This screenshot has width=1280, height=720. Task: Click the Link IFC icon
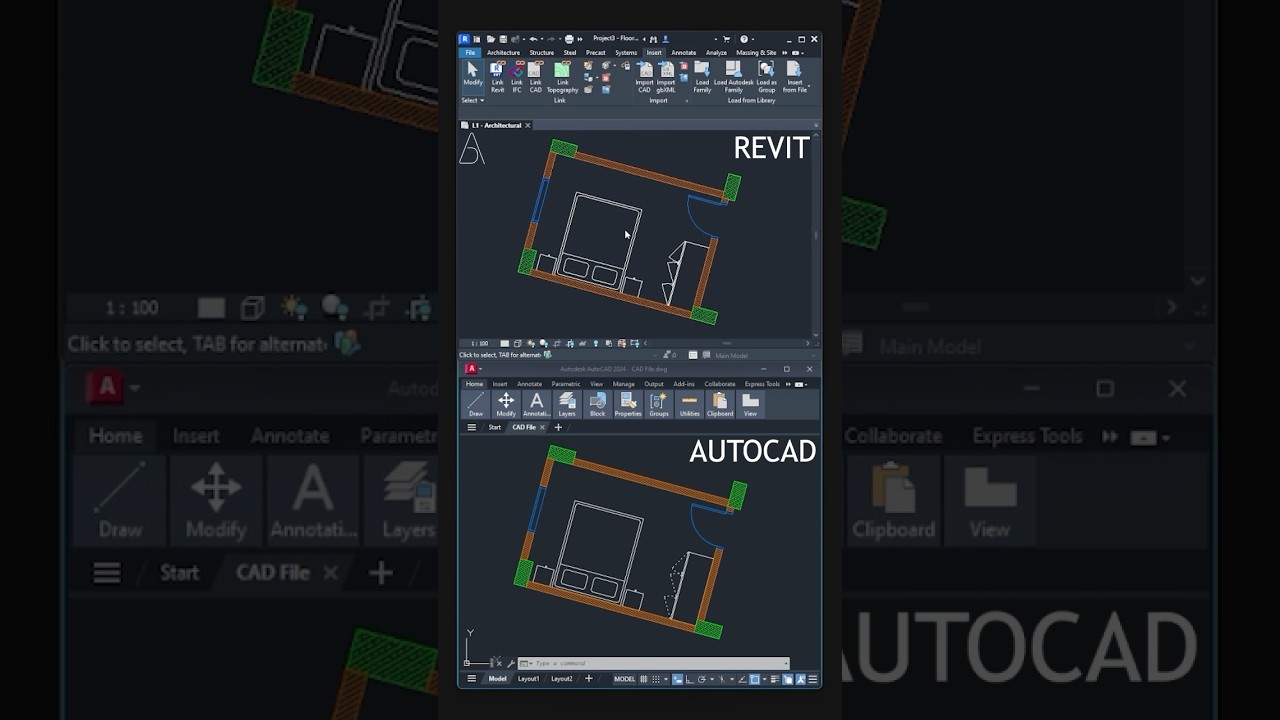tap(516, 76)
